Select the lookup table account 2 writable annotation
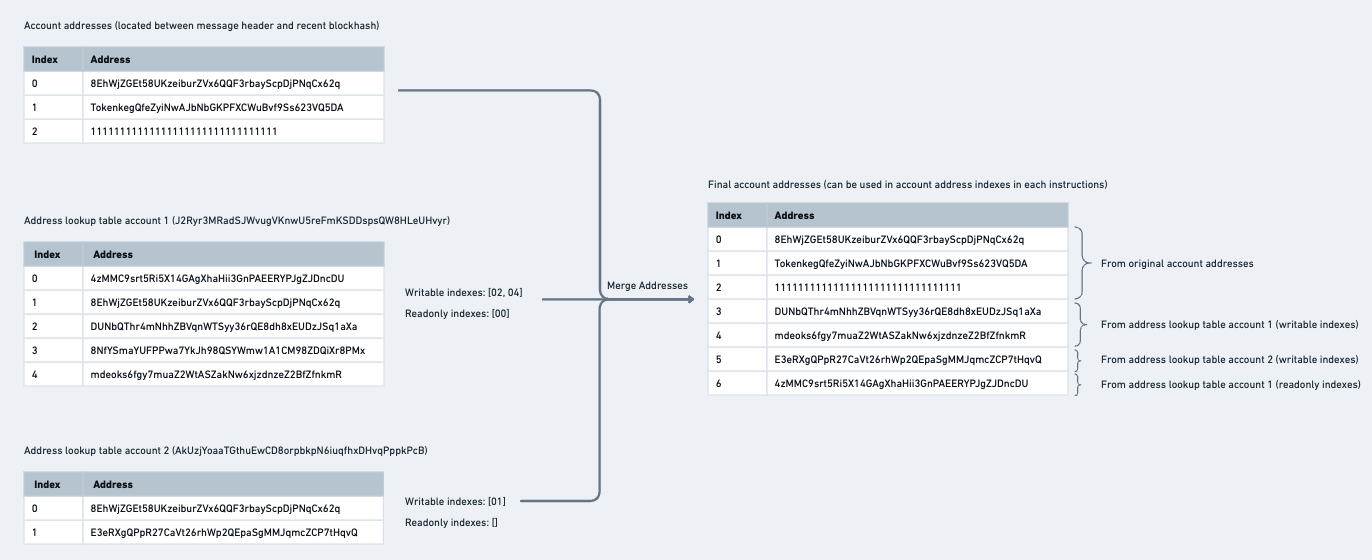1372x560 pixels. click(1229, 359)
